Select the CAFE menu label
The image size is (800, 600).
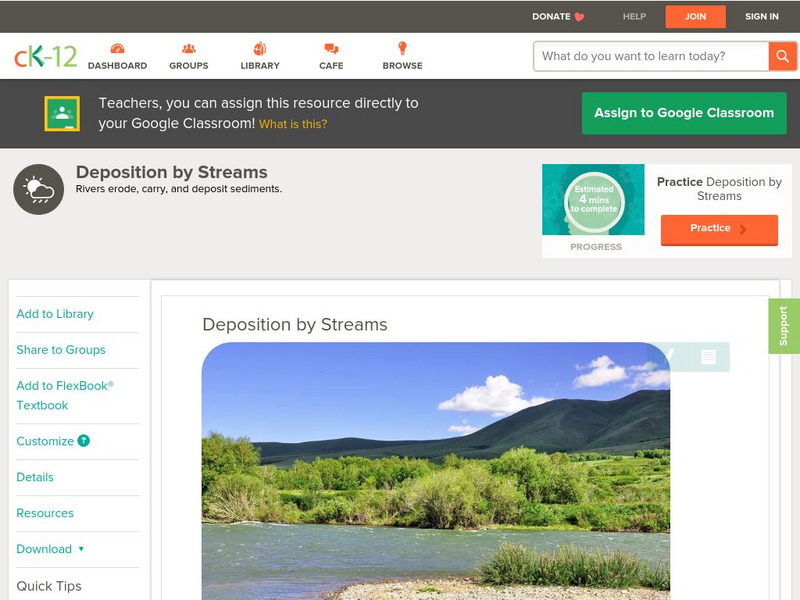click(331, 66)
